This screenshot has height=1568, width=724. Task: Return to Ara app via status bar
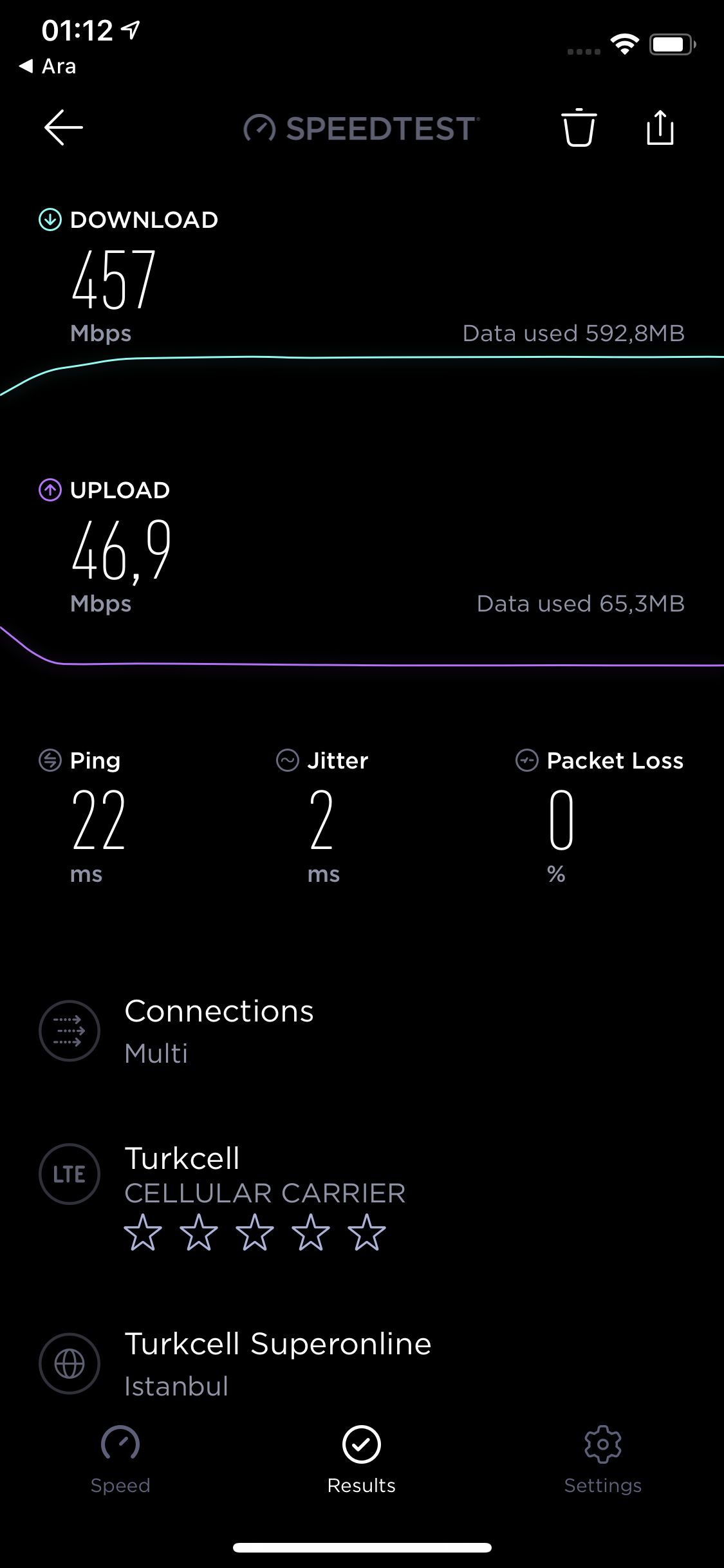48,66
